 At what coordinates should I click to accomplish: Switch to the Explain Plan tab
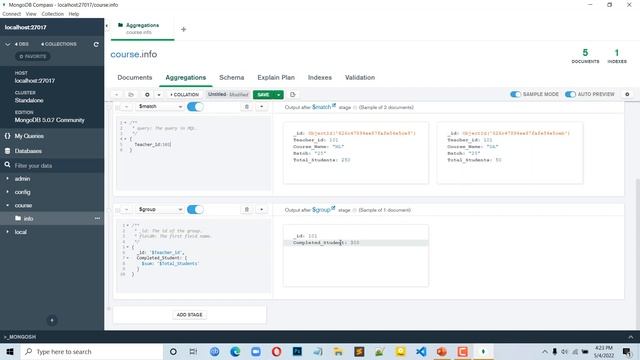pyautogui.click(x=276, y=78)
